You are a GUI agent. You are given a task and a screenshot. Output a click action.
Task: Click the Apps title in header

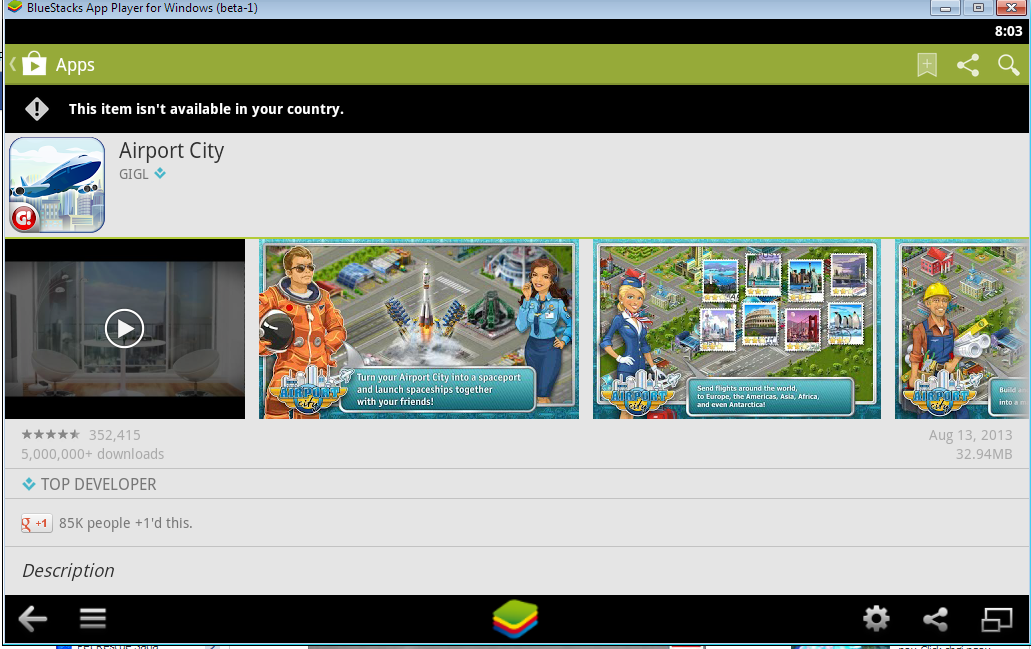tap(75, 65)
